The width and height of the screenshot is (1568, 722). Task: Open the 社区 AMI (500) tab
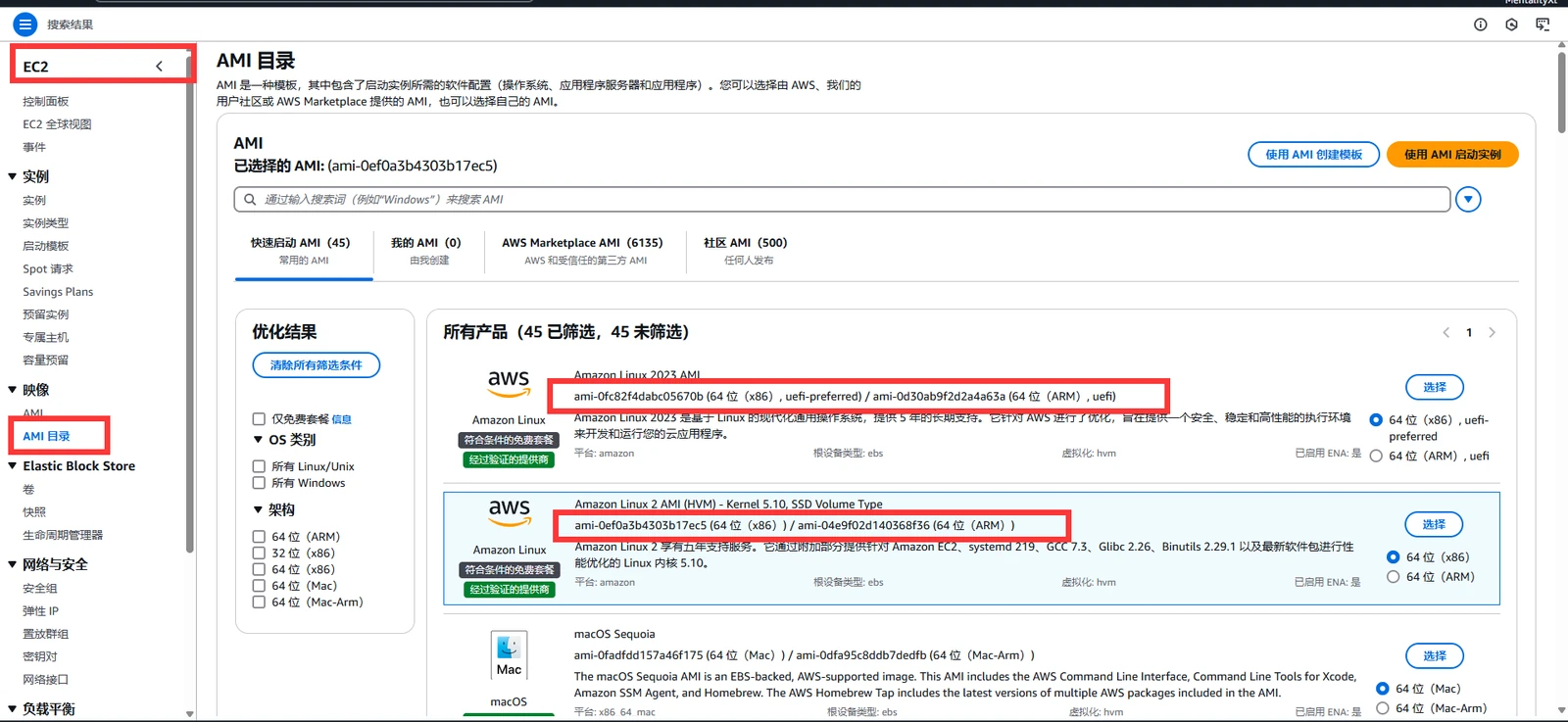click(x=746, y=251)
